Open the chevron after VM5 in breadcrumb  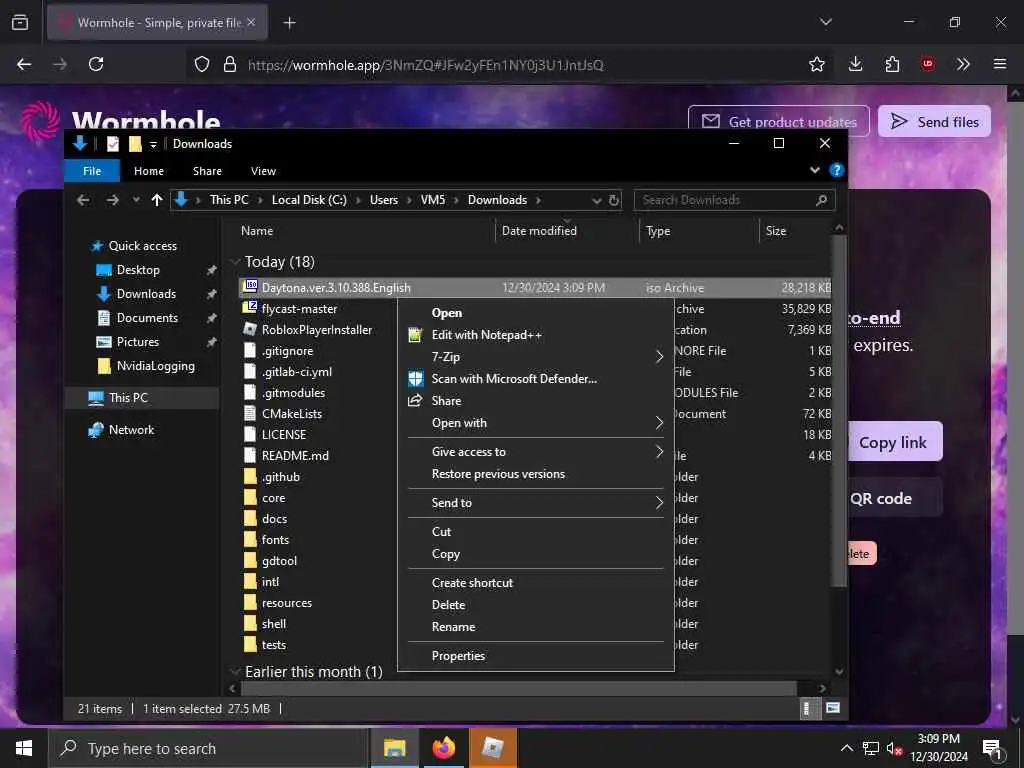[x=457, y=200]
